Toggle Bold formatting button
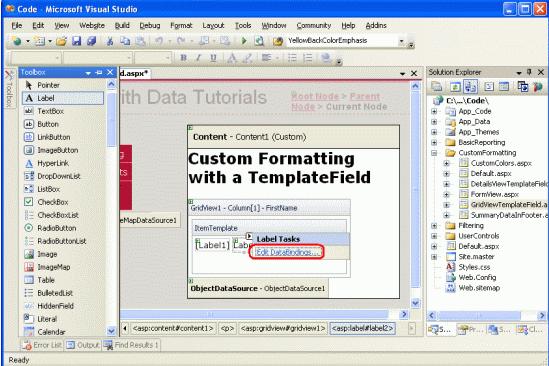The image size is (549, 366). (183, 58)
